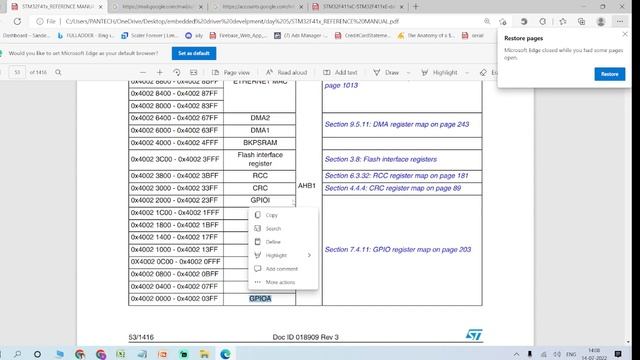Viewport: 640px width, 360px height.
Task: Open Settings and more ellipsis menu
Action: click(620, 22)
